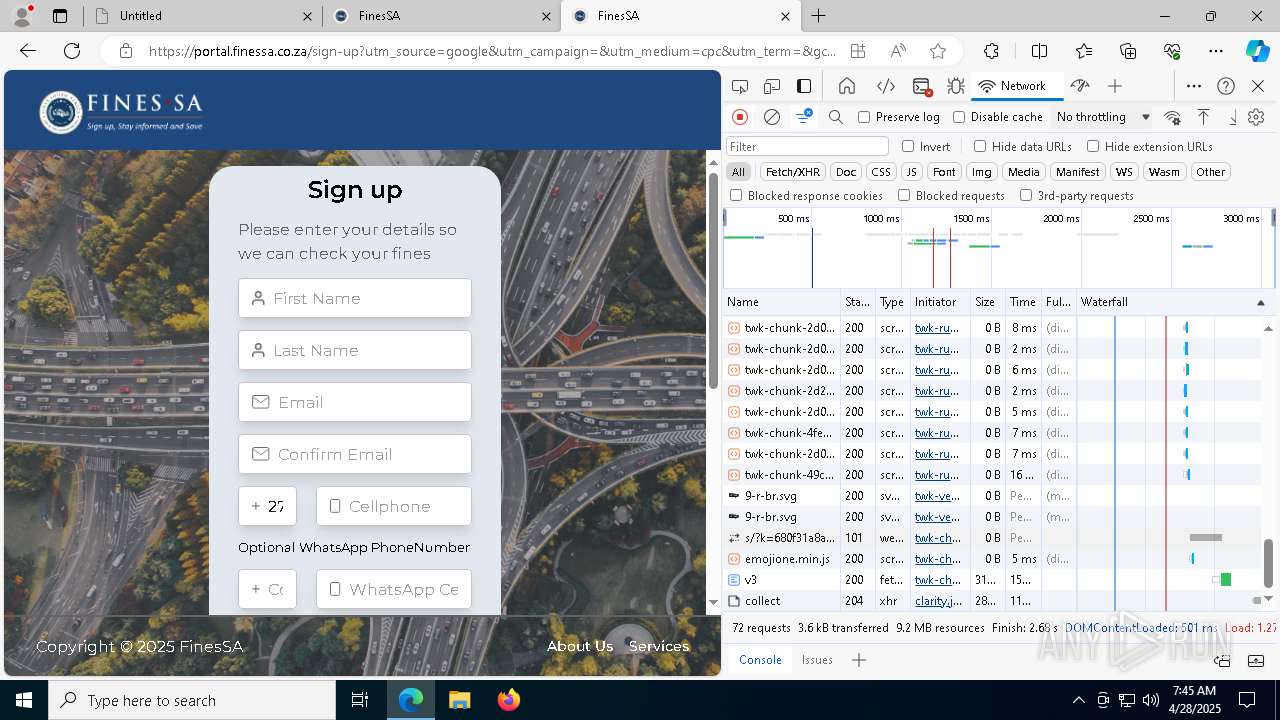Stop recording network log
This screenshot has height=720, width=1280.
pos(740,117)
